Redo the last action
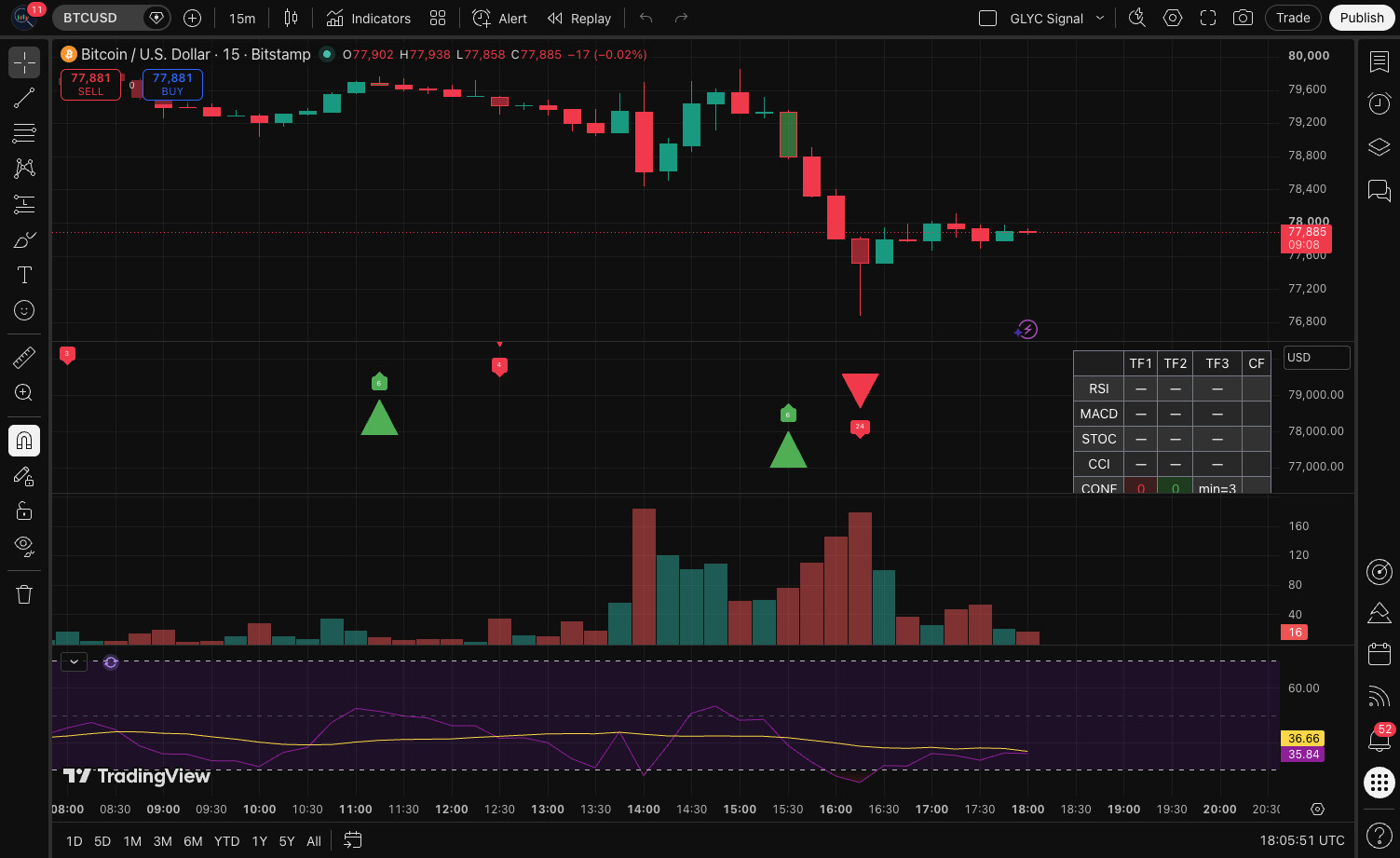1400x858 pixels. (x=681, y=18)
